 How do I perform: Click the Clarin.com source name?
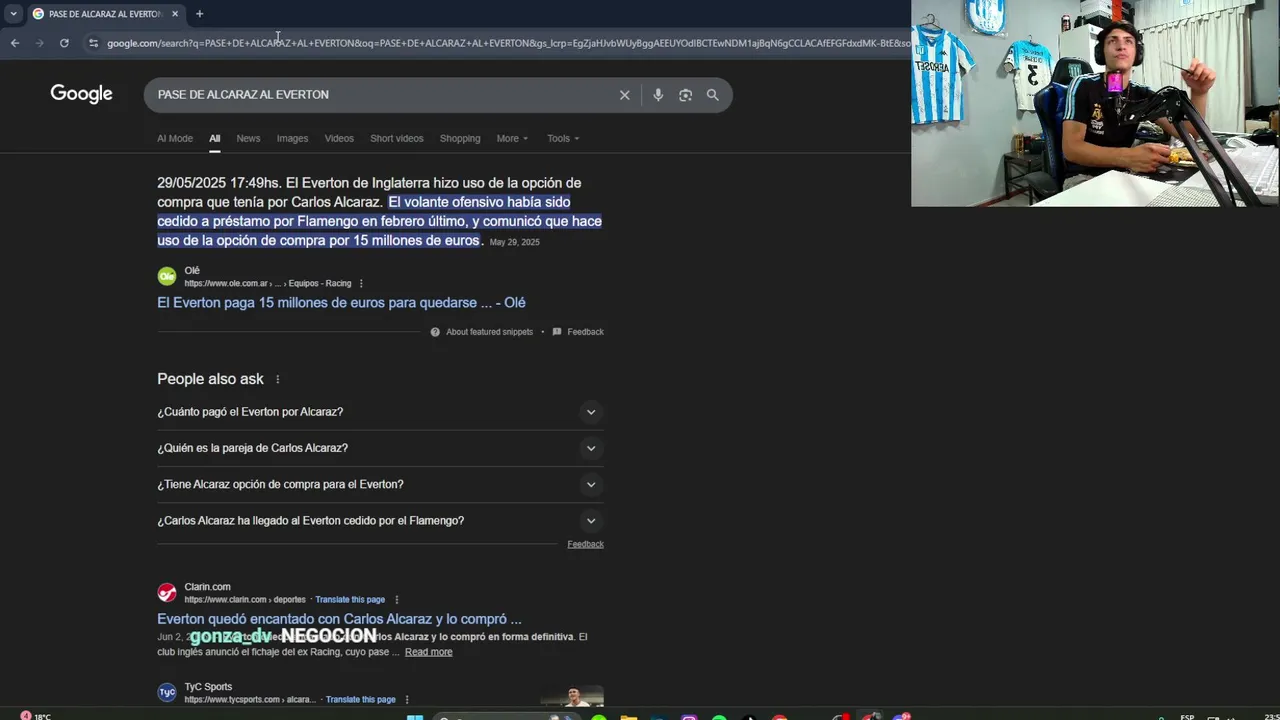[207, 587]
